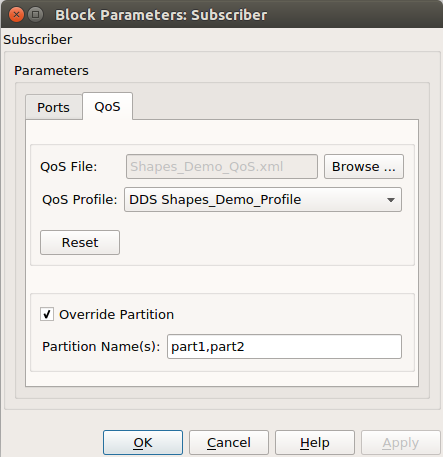Click the Browse ... button
The image size is (443, 457).
point(364,166)
